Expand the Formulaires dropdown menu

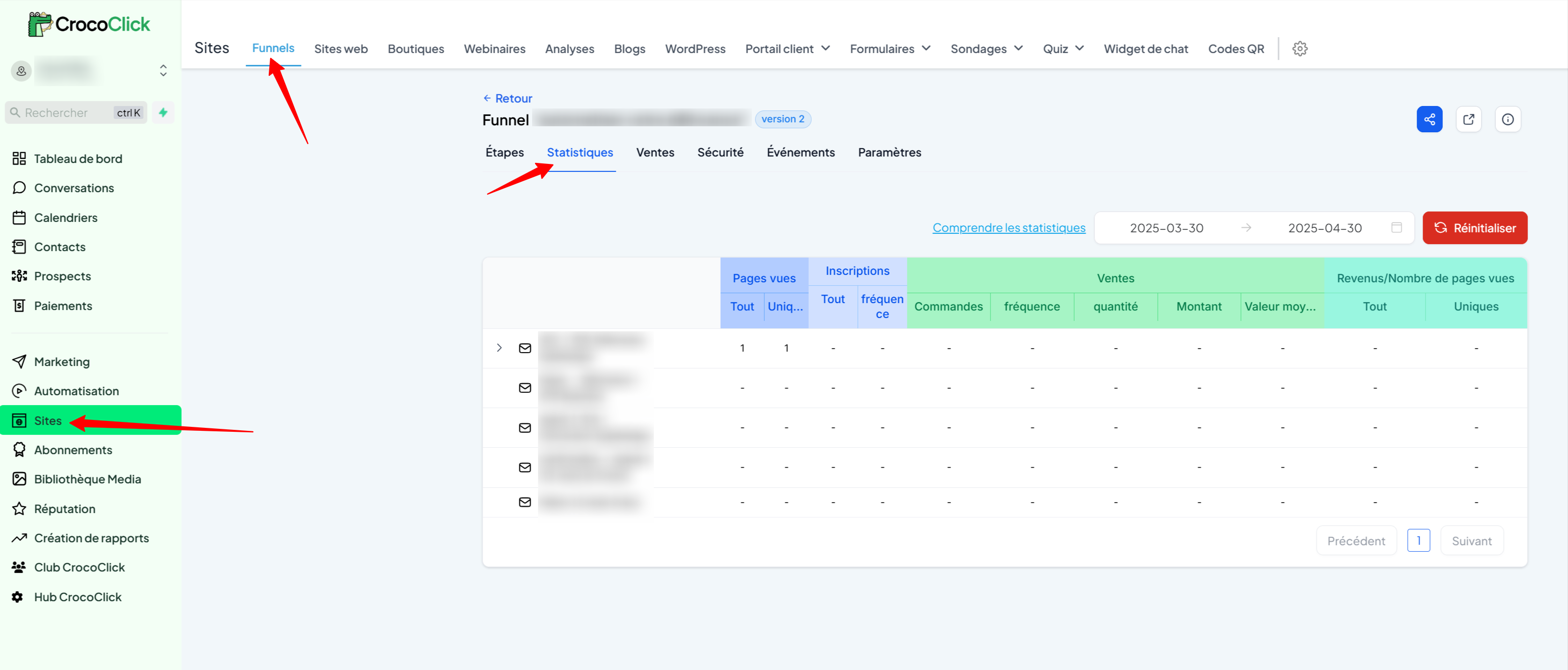(x=889, y=49)
